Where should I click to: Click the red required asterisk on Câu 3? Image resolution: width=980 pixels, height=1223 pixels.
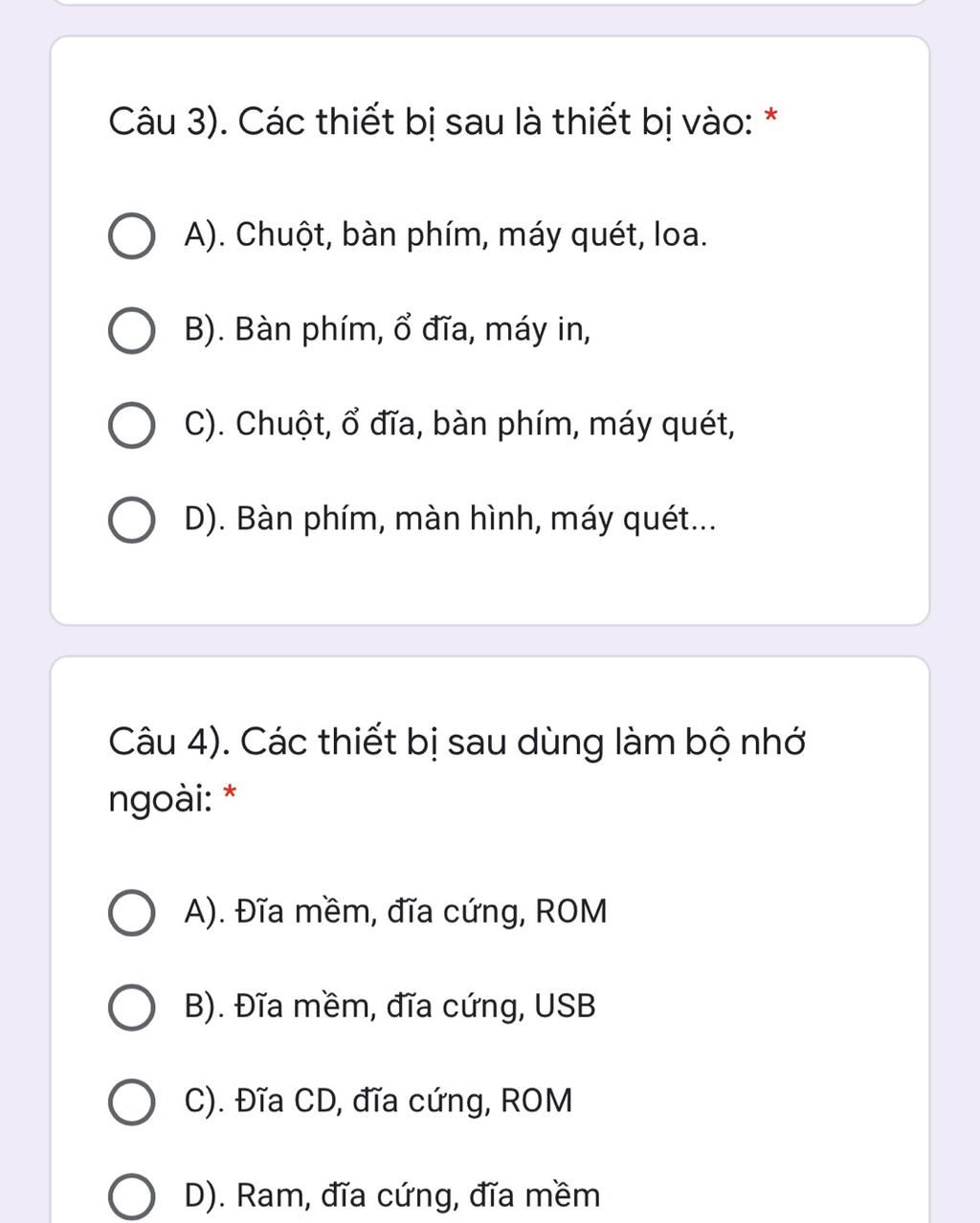click(771, 119)
